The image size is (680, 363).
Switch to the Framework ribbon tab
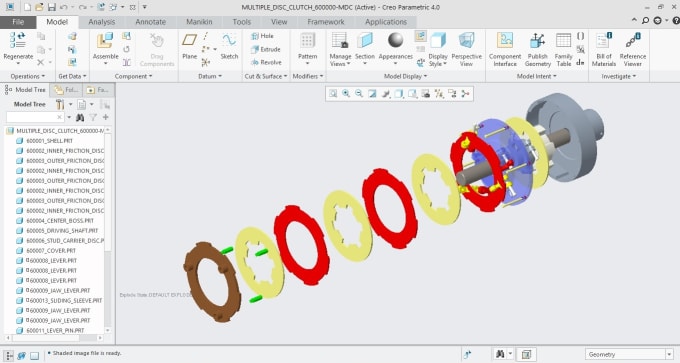coord(326,22)
